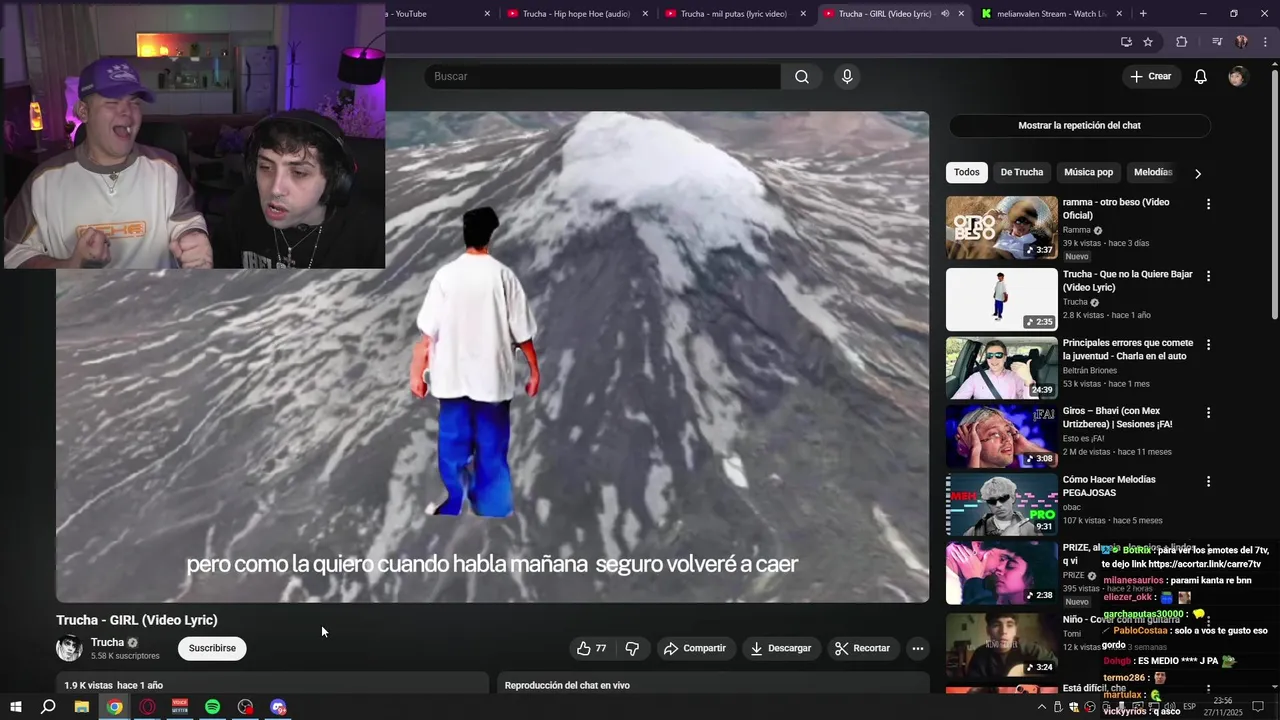
Task: Open Chrome three-dot menu
Action: [1266, 42]
